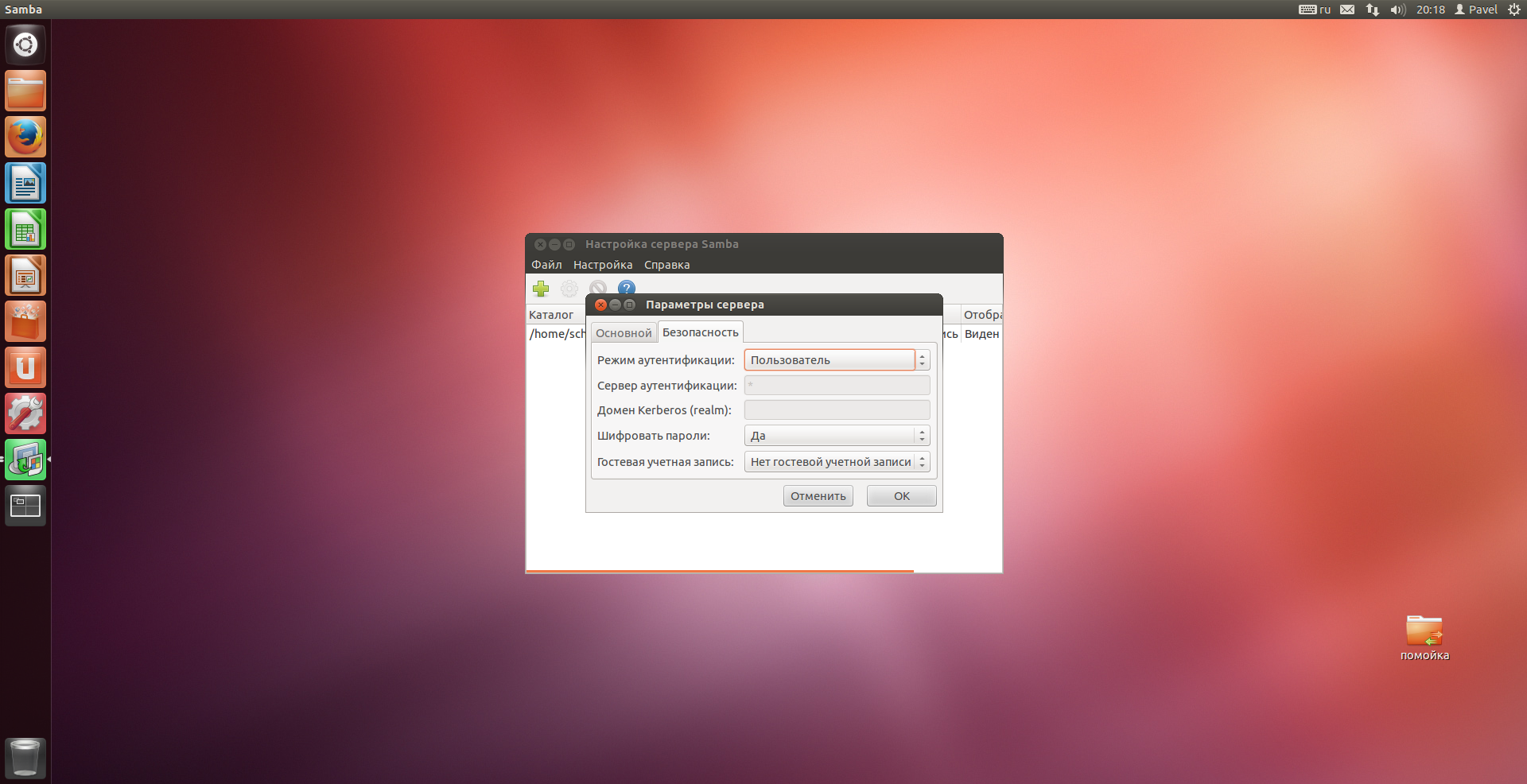Screen dimensions: 1527x784
Task: Open the mail envelope indicator
Action: pyautogui.click(x=1347, y=10)
